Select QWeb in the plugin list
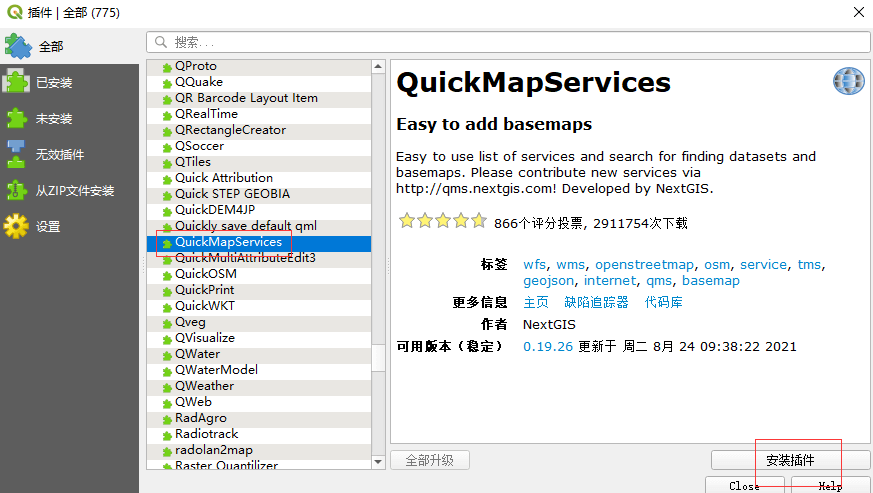Viewport: 873px width, 493px height. pos(258,402)
